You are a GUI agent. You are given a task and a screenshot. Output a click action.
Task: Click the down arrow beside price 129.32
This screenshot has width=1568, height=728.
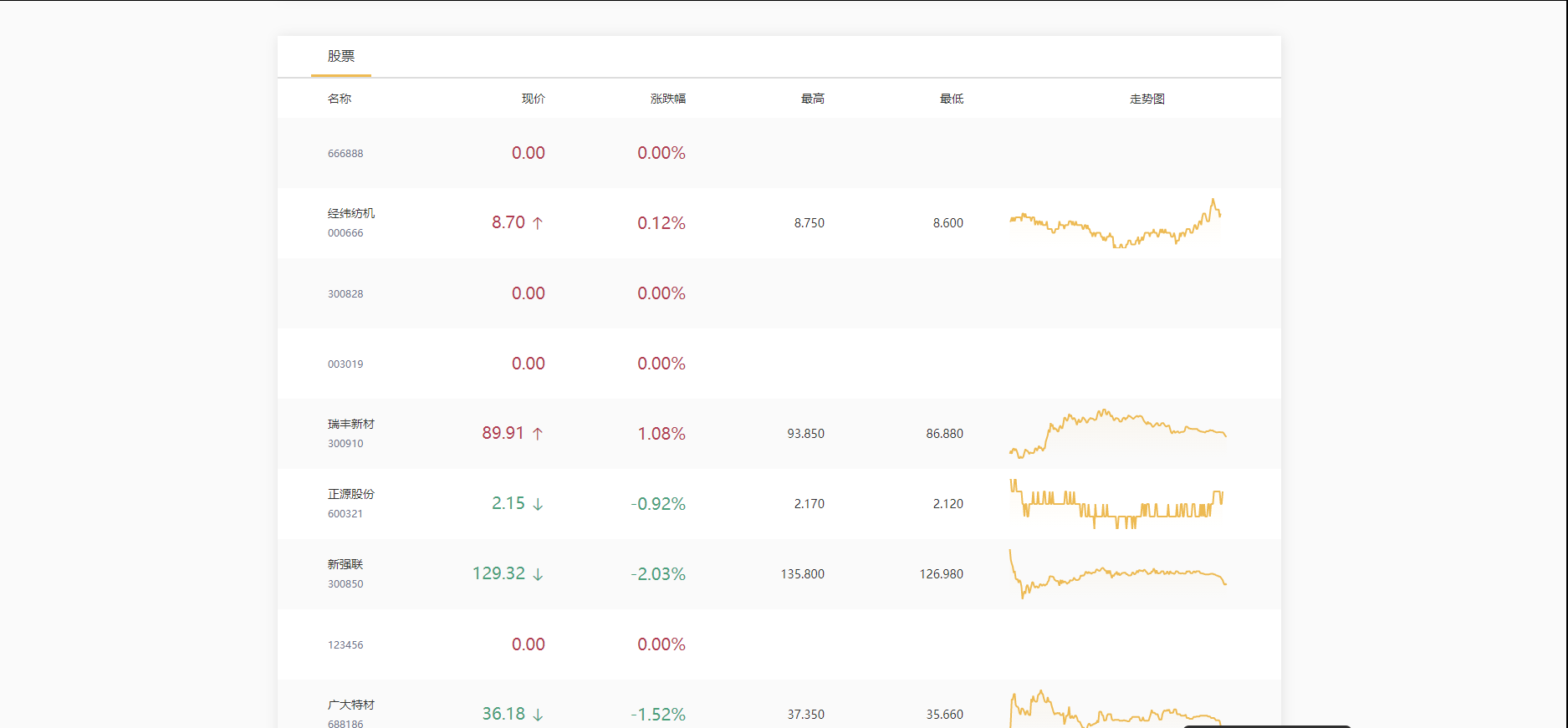538,574
